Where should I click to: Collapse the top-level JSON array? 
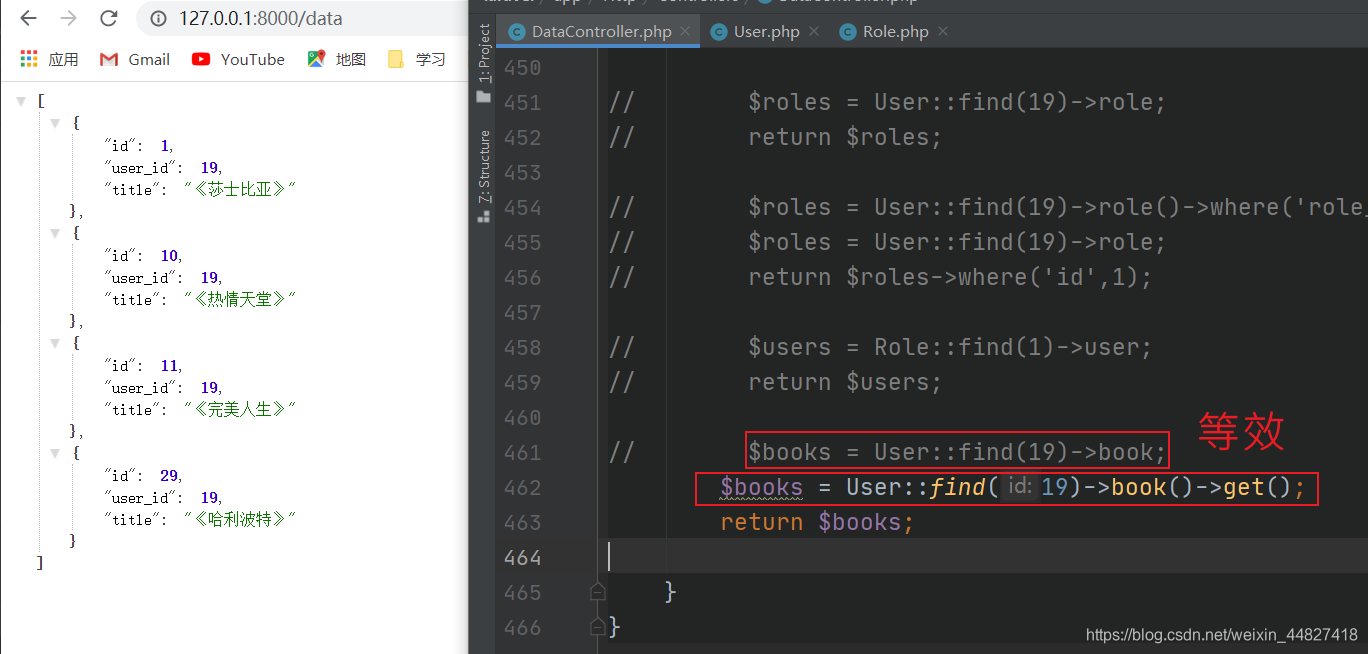[x=22, y=101]
